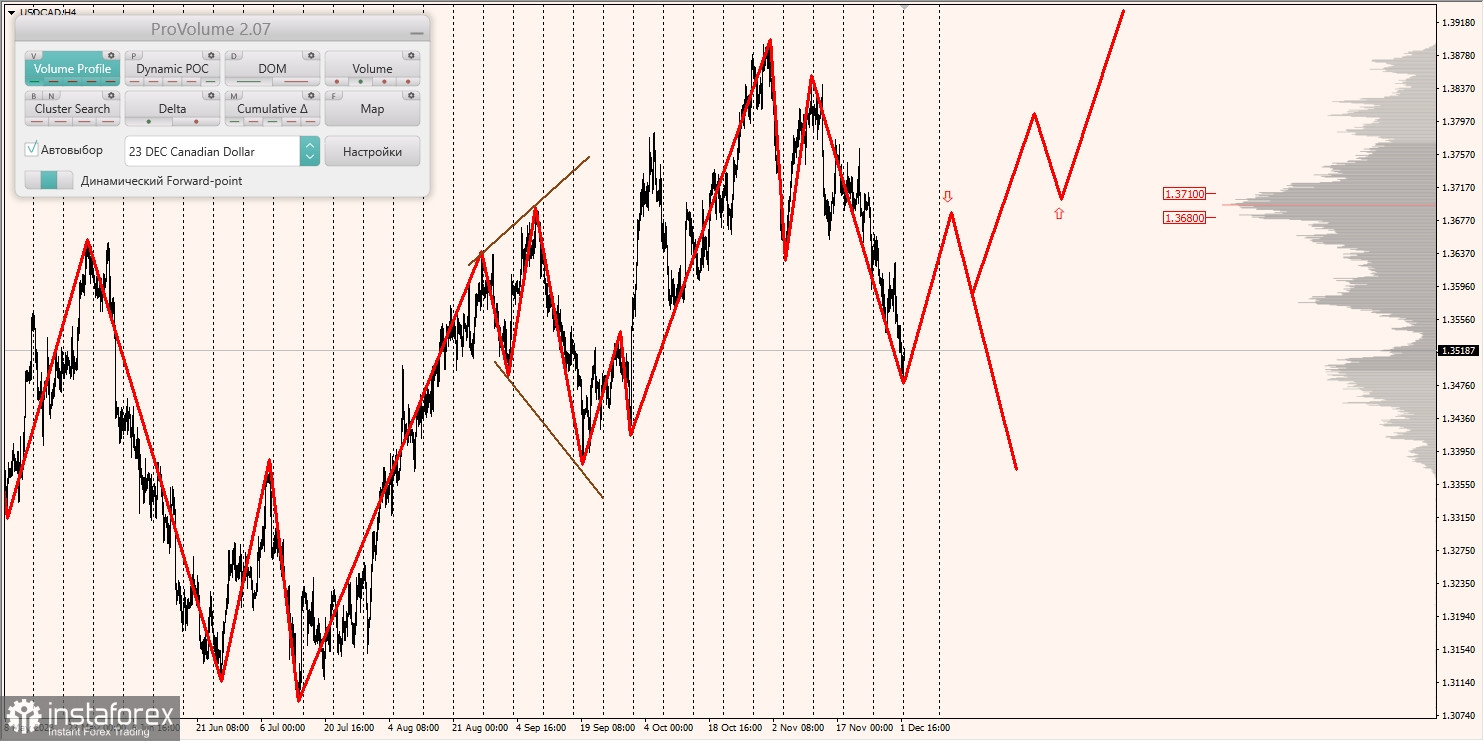Toggle green dot segment under Delta
This screenshot has width=1484, height=741.
coord(149,121)
